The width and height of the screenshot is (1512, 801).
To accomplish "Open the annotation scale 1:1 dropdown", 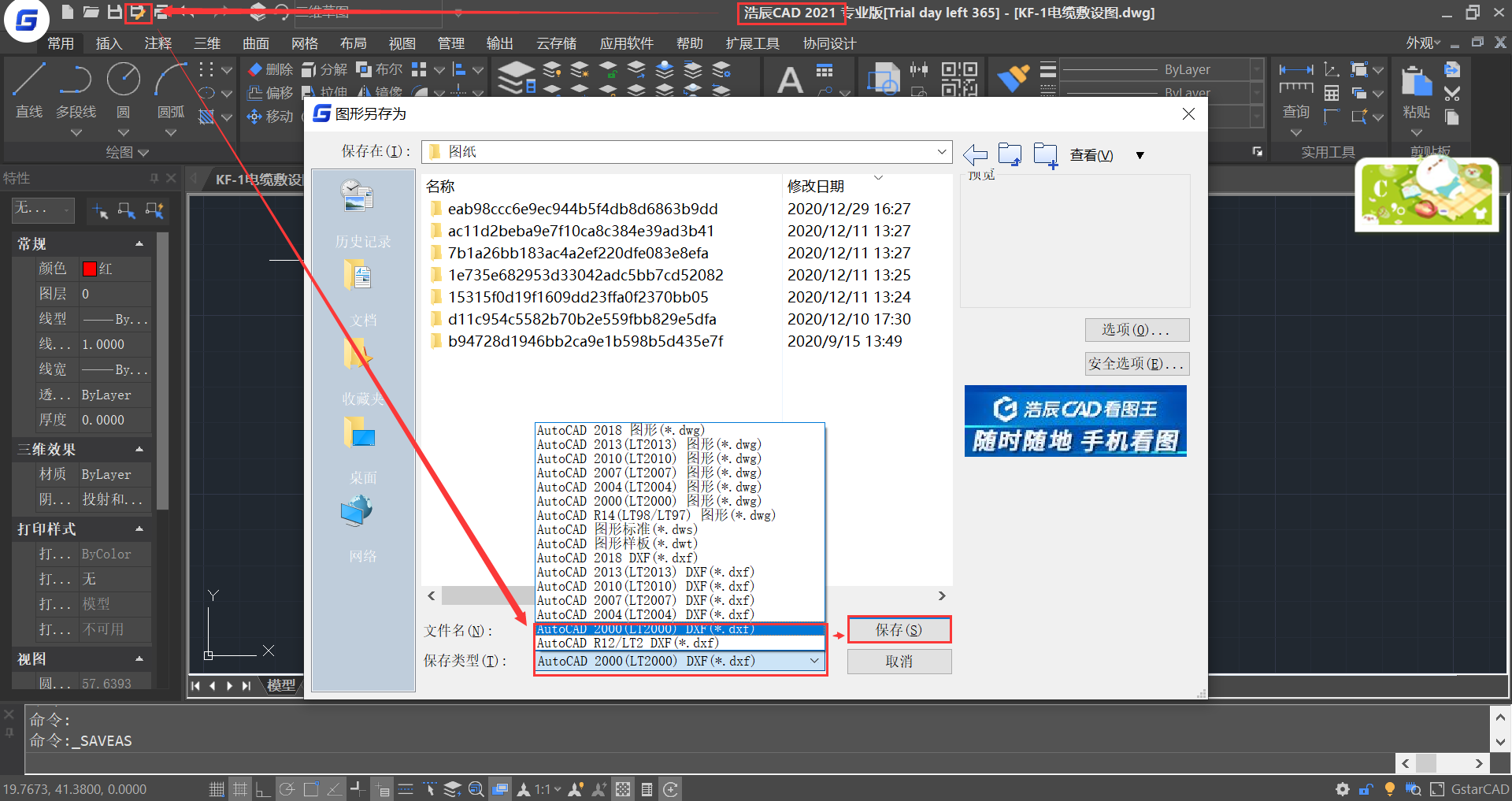I will [x=548, y=789].
